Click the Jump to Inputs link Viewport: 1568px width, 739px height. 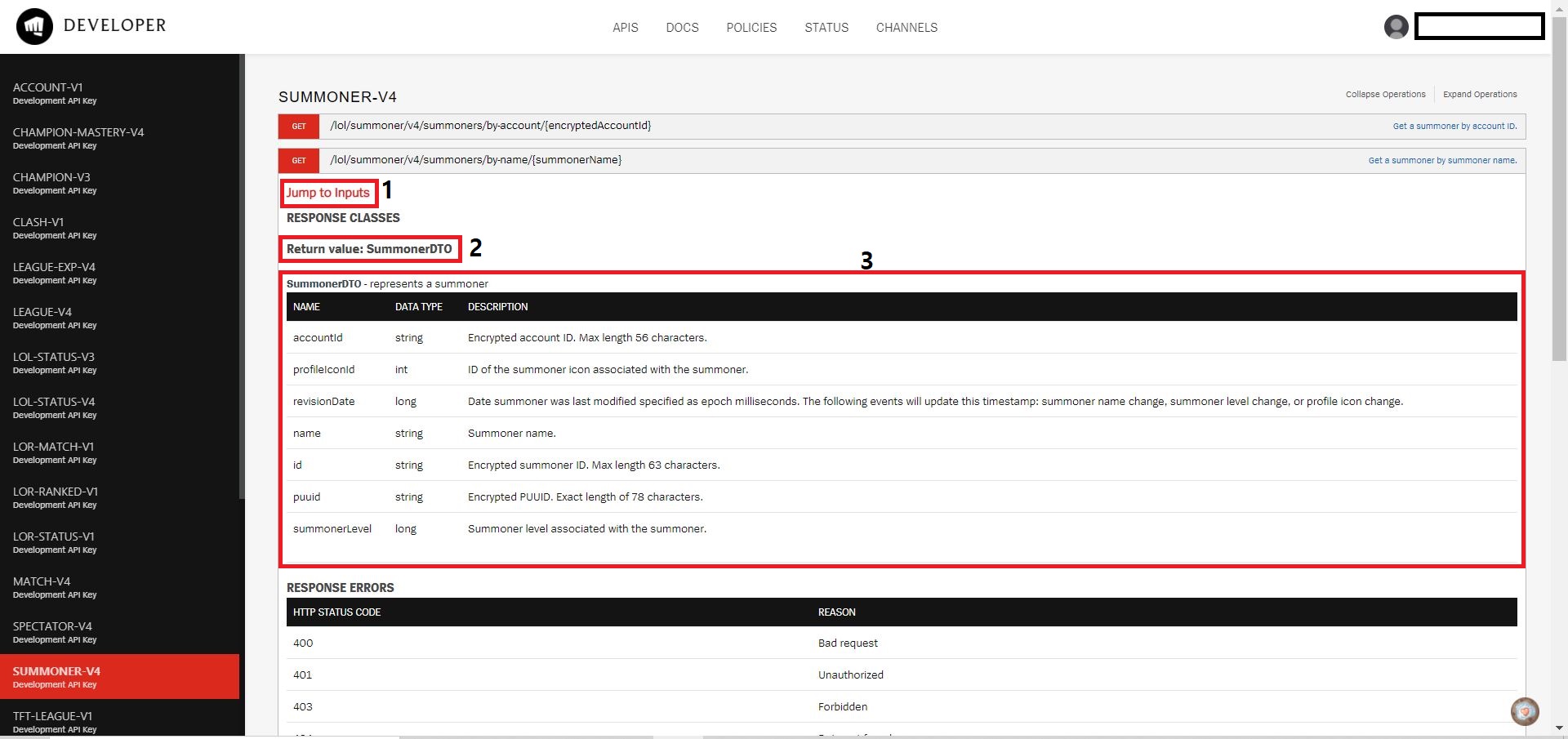point(327,193)
